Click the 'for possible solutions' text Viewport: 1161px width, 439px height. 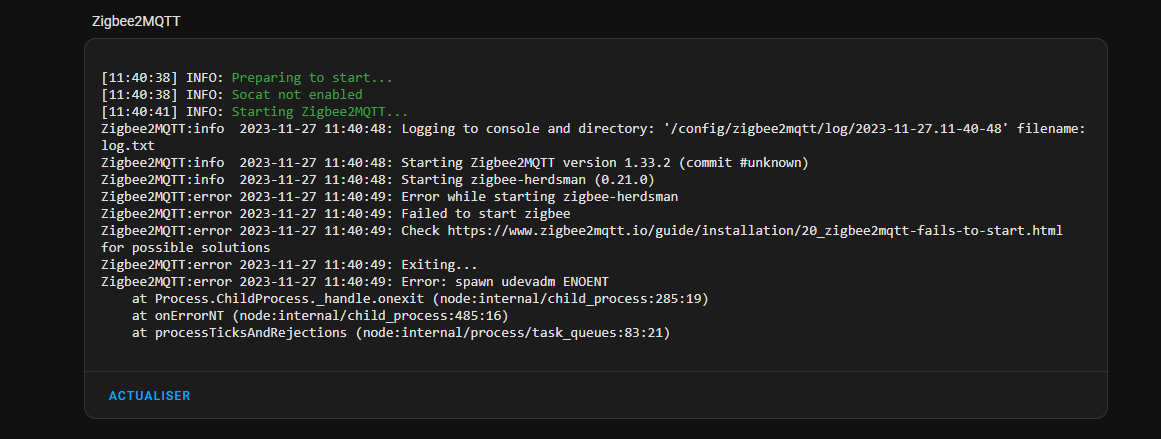[186, 248]
